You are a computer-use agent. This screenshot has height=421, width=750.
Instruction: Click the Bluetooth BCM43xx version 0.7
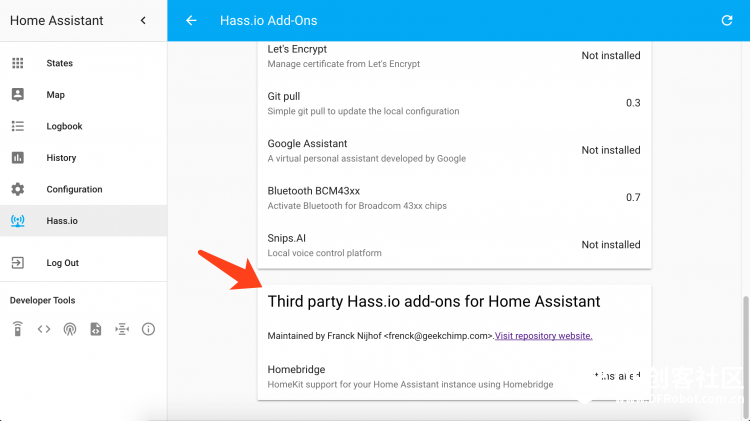pos(633,198)
